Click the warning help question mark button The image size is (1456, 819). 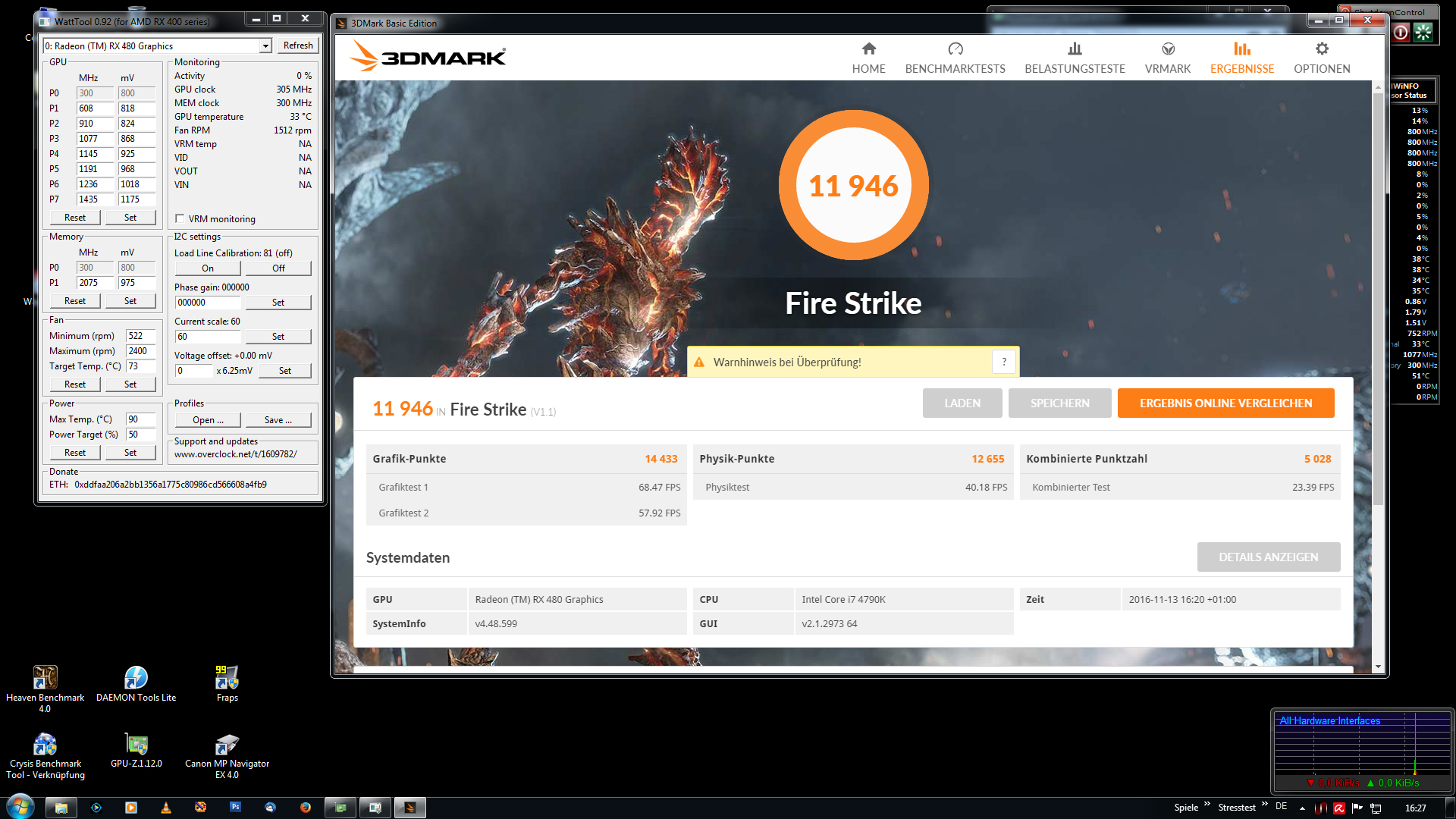click(x=1004, y=362)
